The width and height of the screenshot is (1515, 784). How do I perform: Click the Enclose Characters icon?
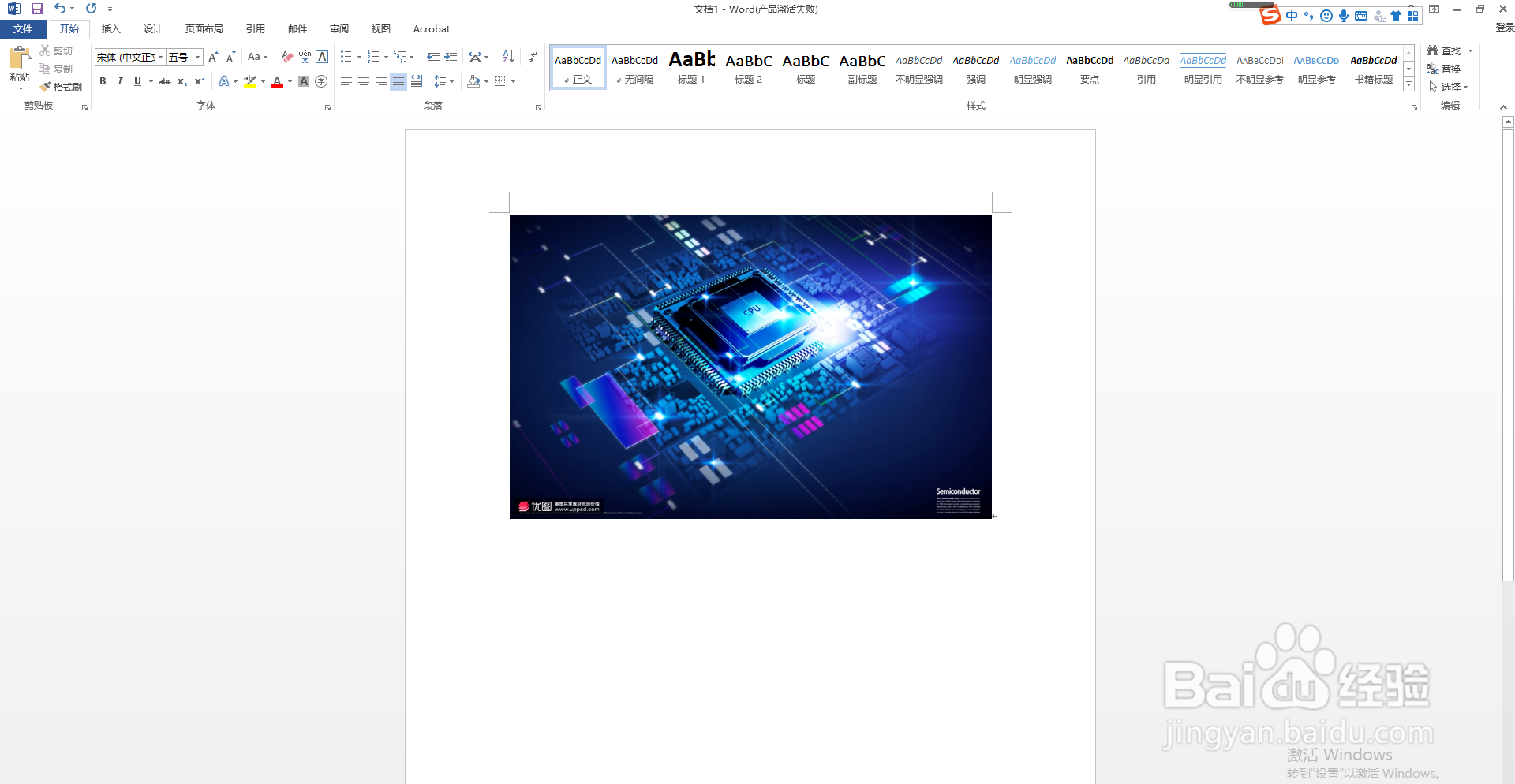[321, 81]
